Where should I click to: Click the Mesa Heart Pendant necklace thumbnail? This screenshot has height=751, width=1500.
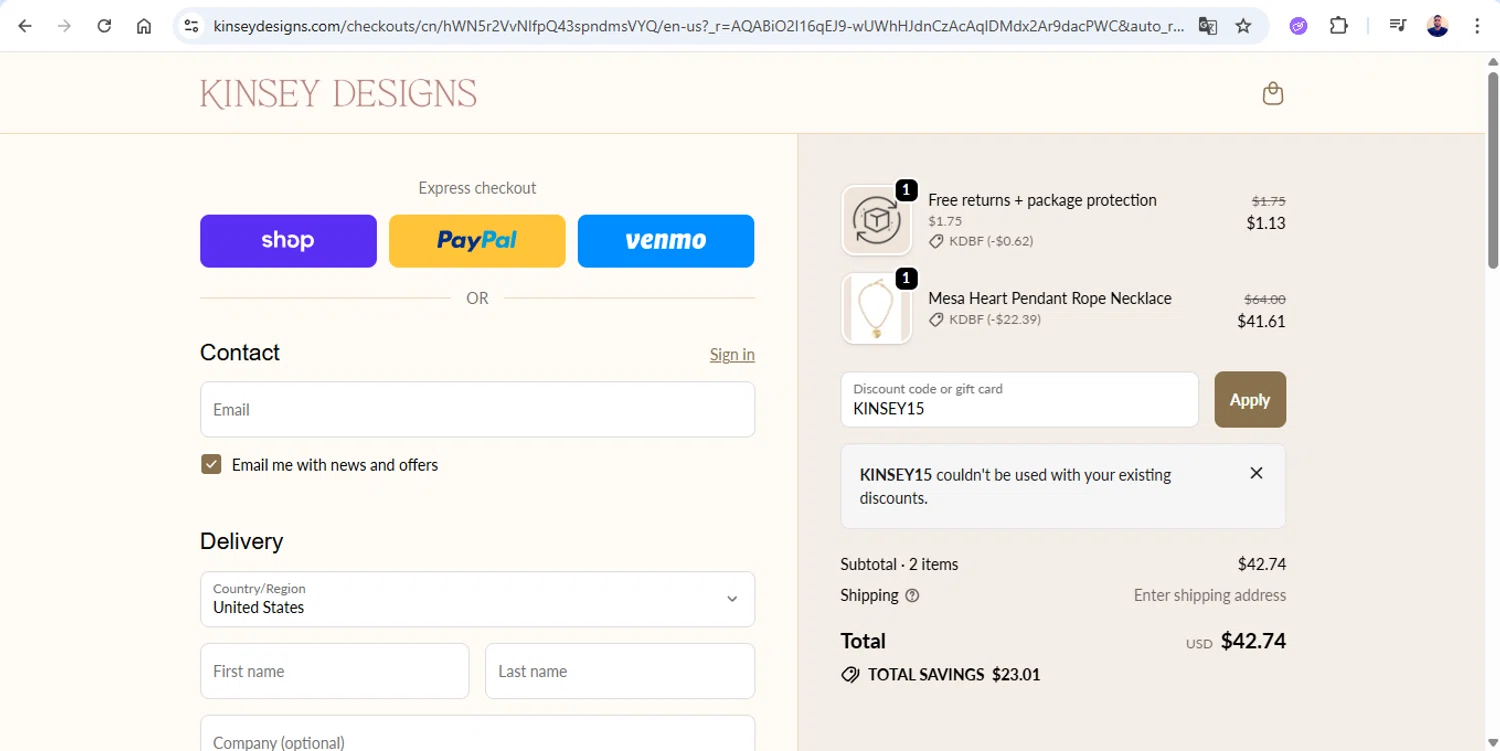[877, 309]
